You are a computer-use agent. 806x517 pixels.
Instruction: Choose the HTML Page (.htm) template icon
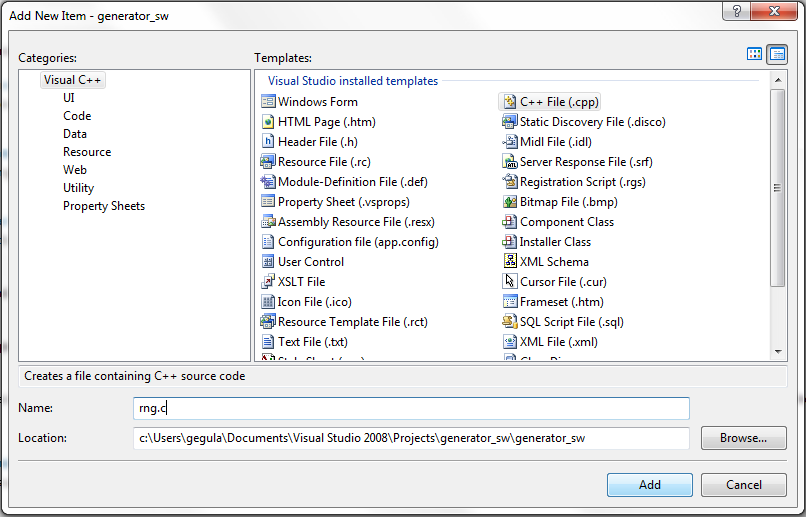[x=268, y=122]
